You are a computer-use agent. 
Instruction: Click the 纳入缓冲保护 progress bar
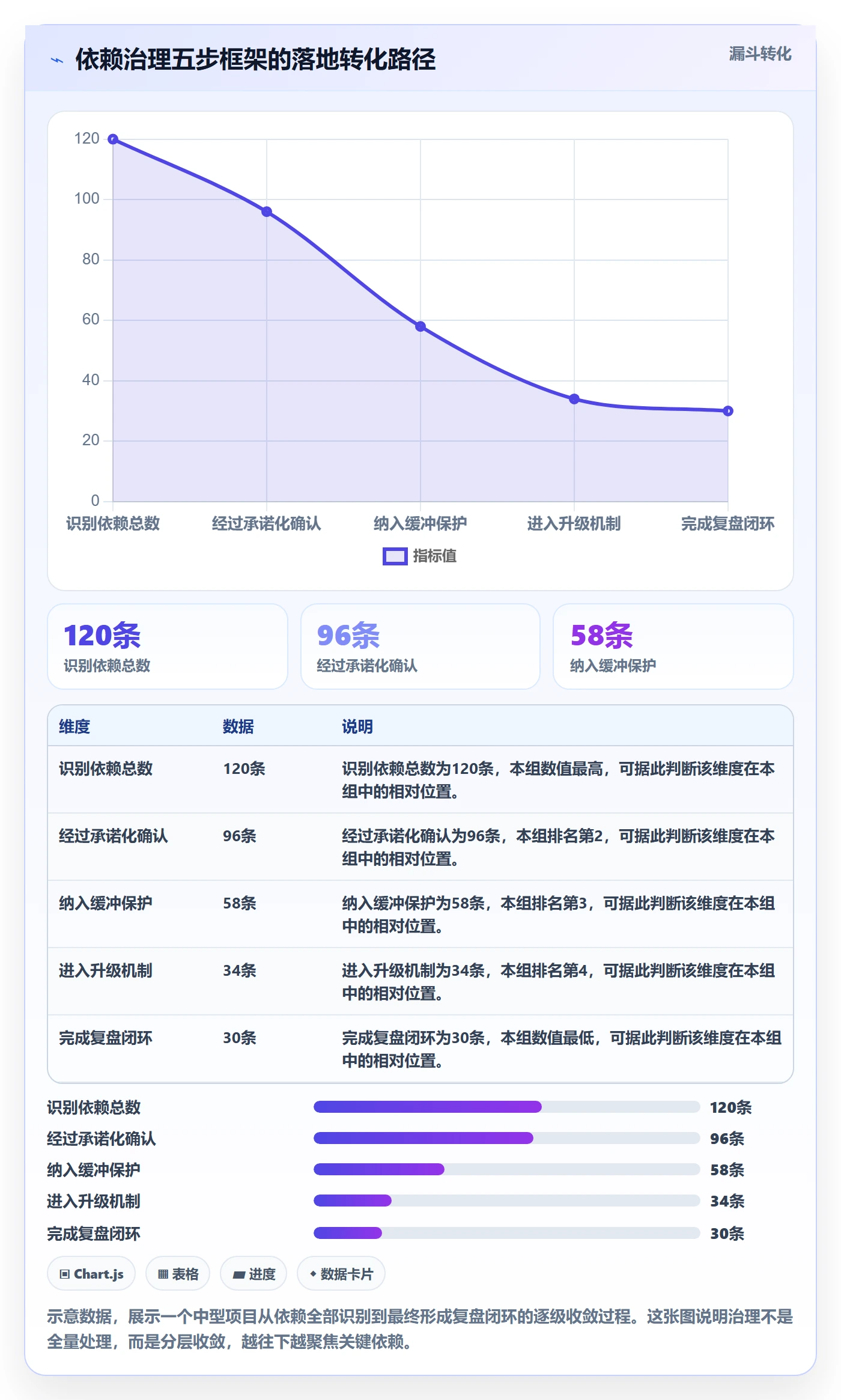coord(507,1169)
